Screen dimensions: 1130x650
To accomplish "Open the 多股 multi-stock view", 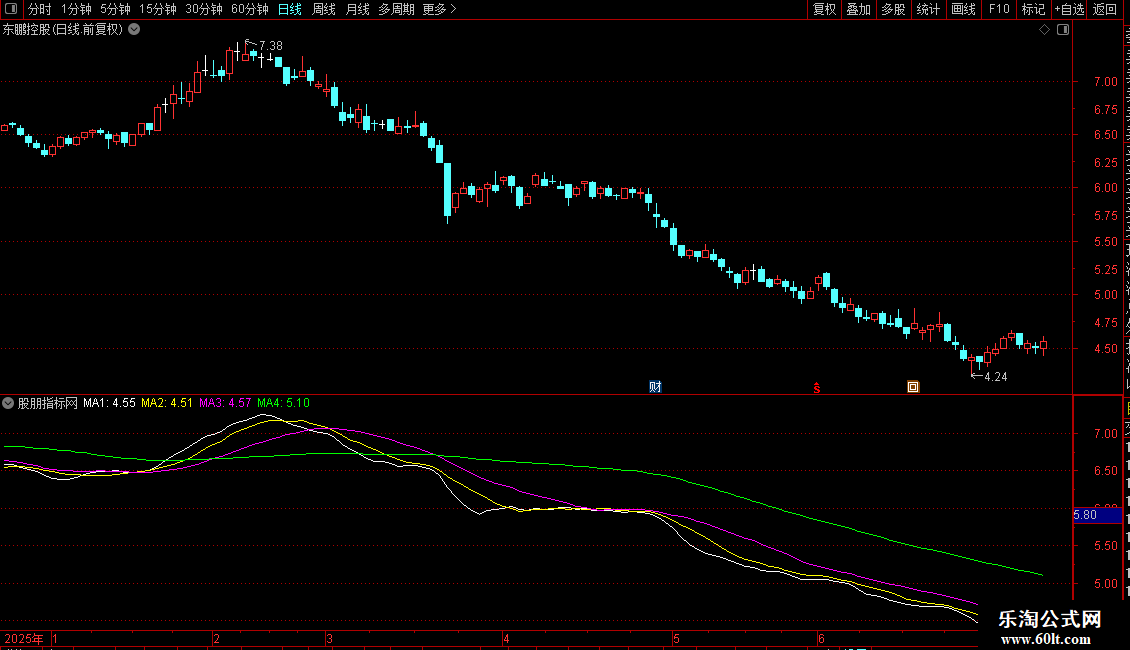I will 893,9.
